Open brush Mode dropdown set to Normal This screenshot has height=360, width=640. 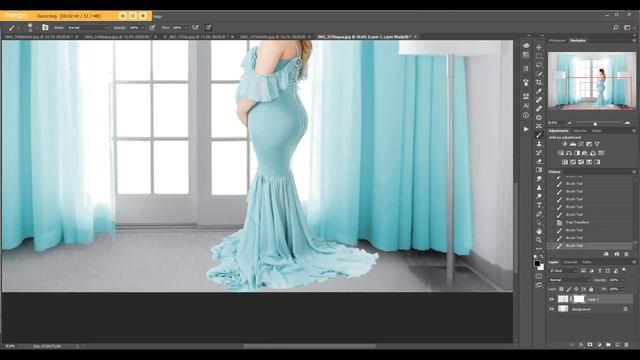(87, 28)
